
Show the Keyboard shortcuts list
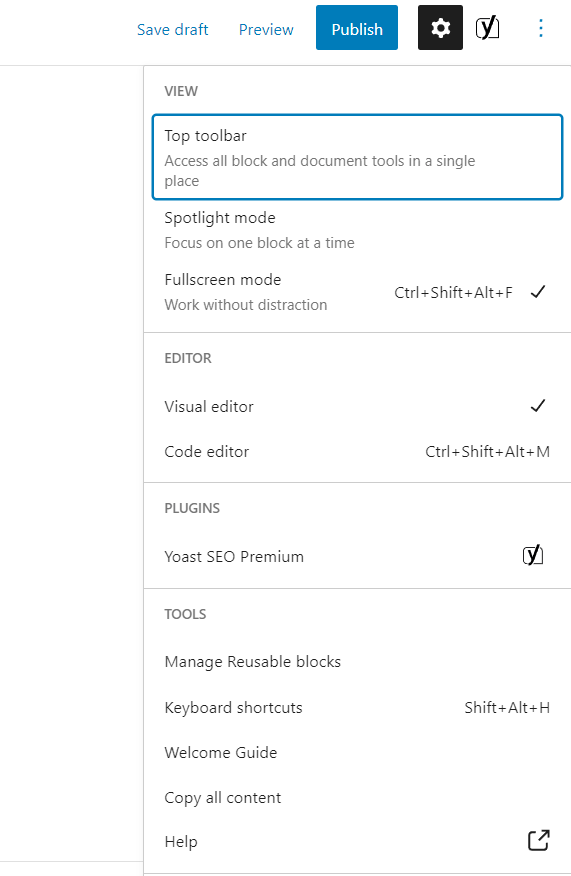(x=358, y=708)
